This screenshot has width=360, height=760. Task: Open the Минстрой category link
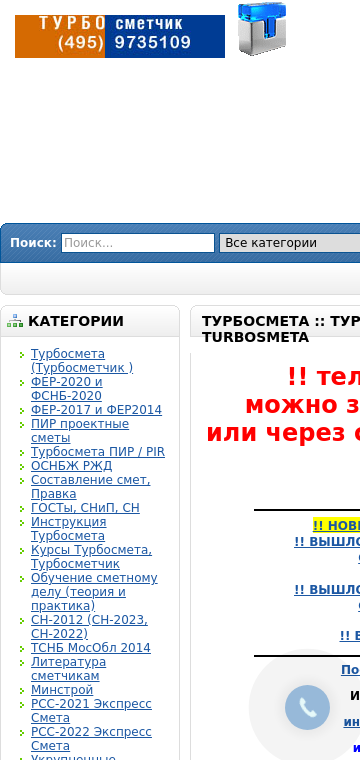pyautogui.click(x=62, y=689)
